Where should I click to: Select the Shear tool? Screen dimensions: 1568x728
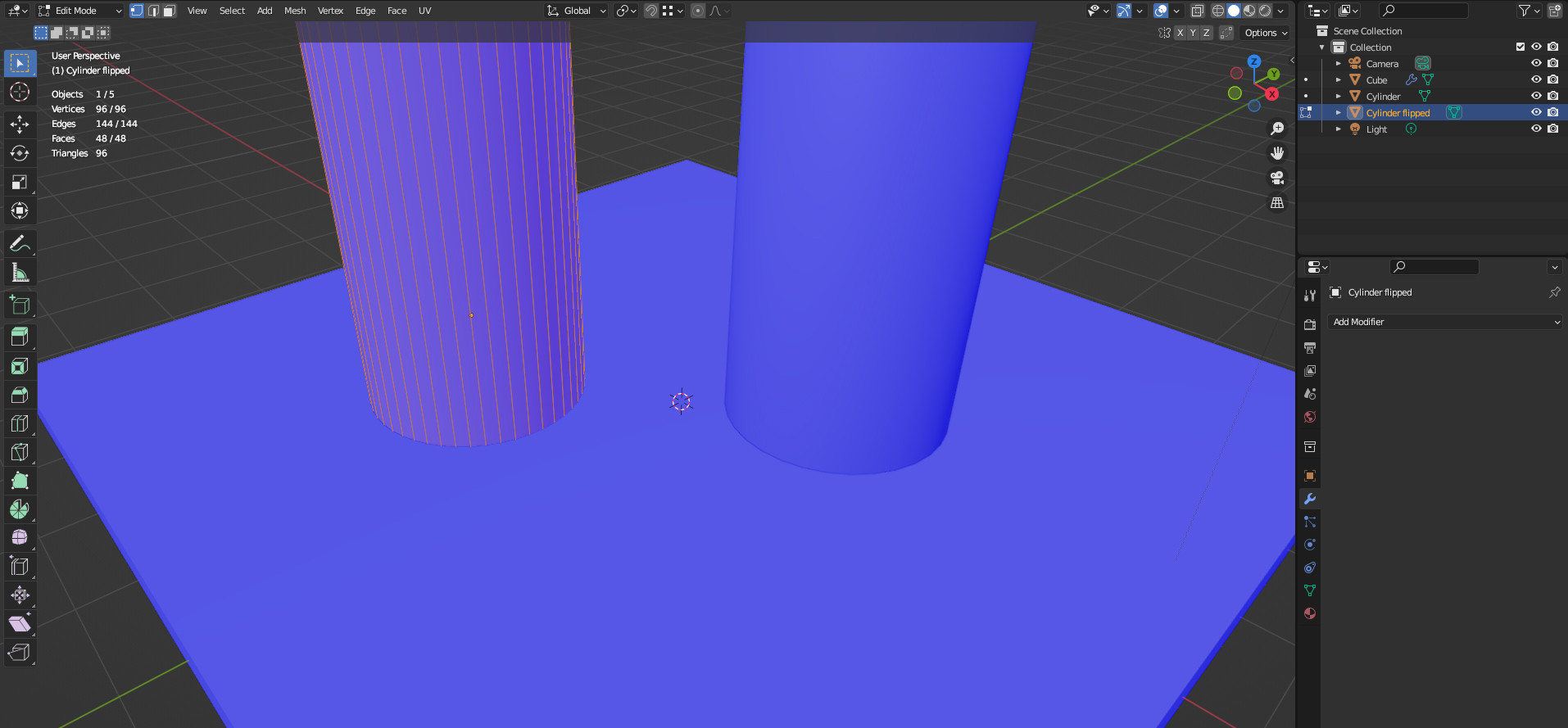click(20, 624)
